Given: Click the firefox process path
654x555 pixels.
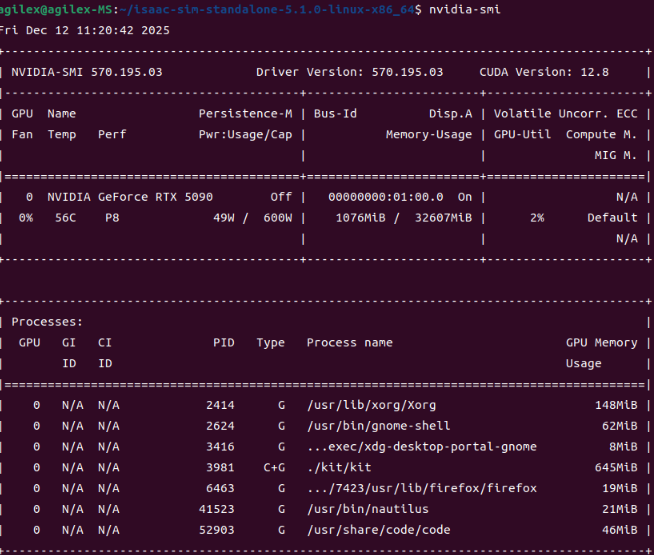Looking at the screenshot, I should [x=422, y=488].
